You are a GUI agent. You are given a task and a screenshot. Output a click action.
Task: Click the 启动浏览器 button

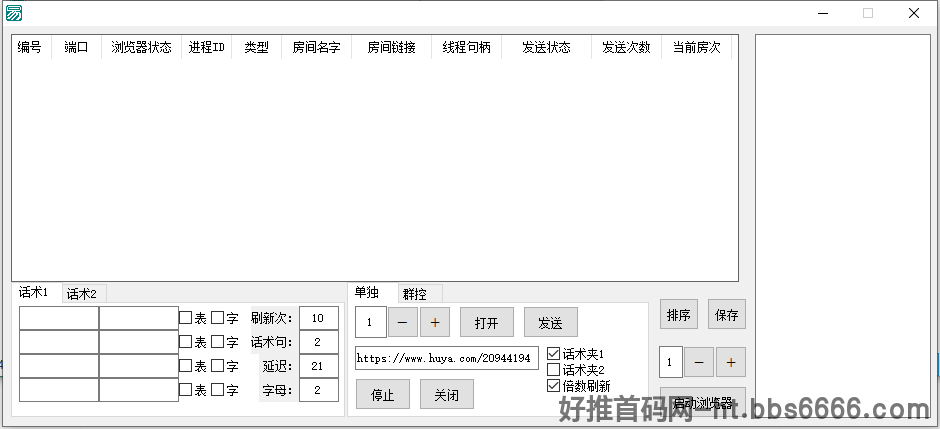pyautogui.click(x=703, y=400)
